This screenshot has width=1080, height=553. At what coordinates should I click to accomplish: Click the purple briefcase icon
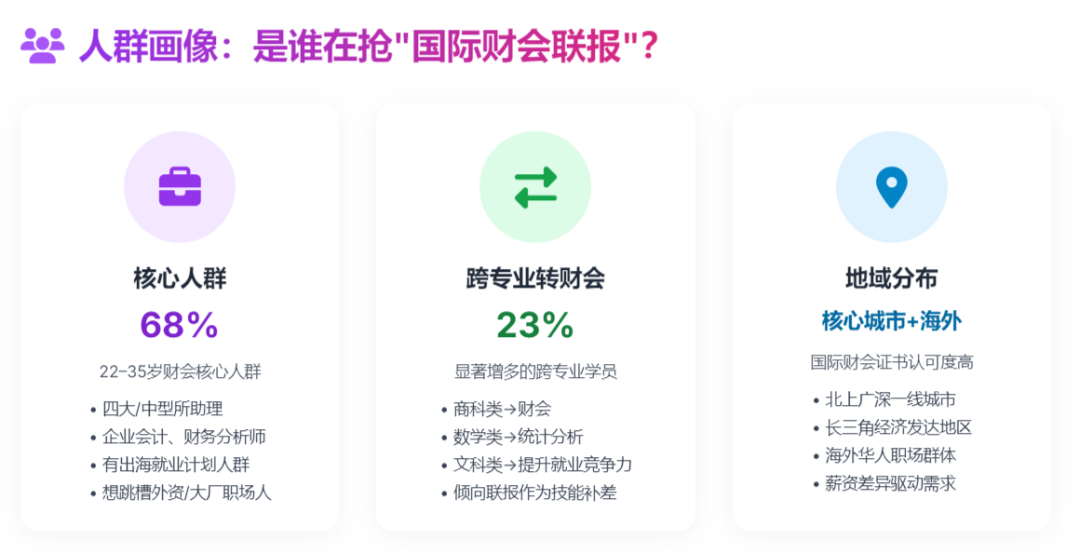[180, 187]
